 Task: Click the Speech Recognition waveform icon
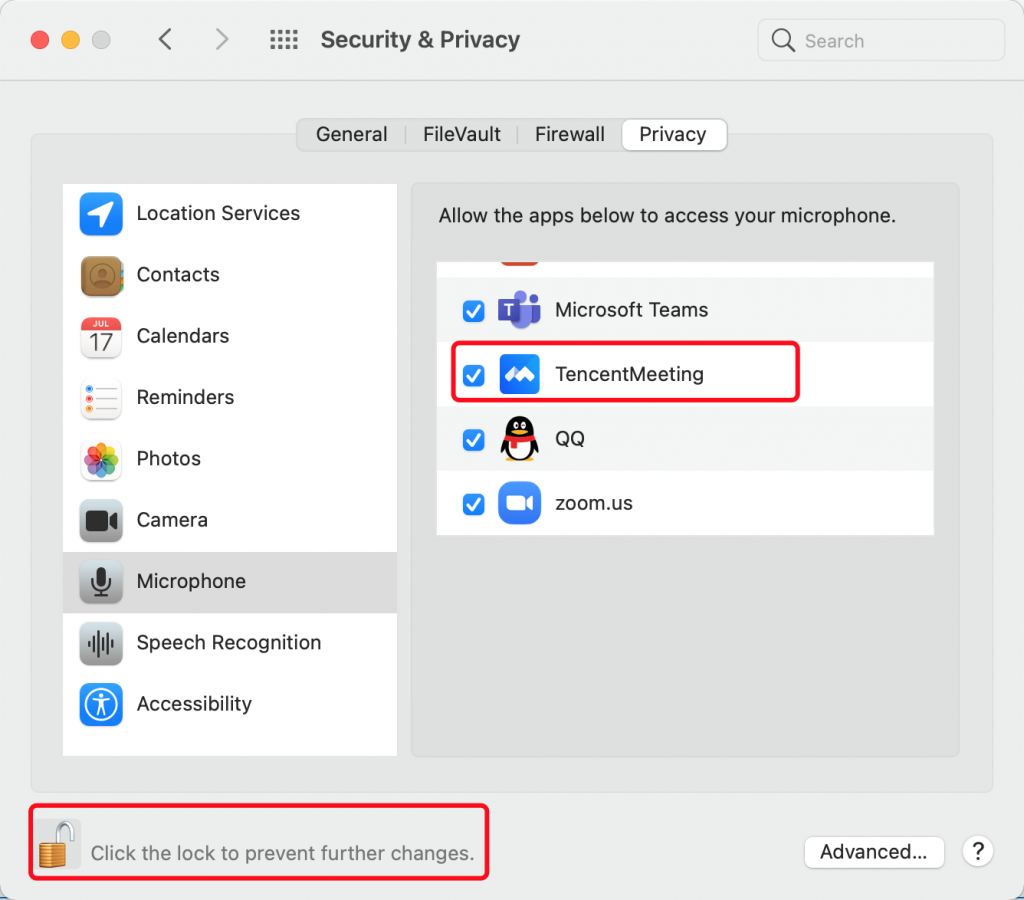[101, 643]
